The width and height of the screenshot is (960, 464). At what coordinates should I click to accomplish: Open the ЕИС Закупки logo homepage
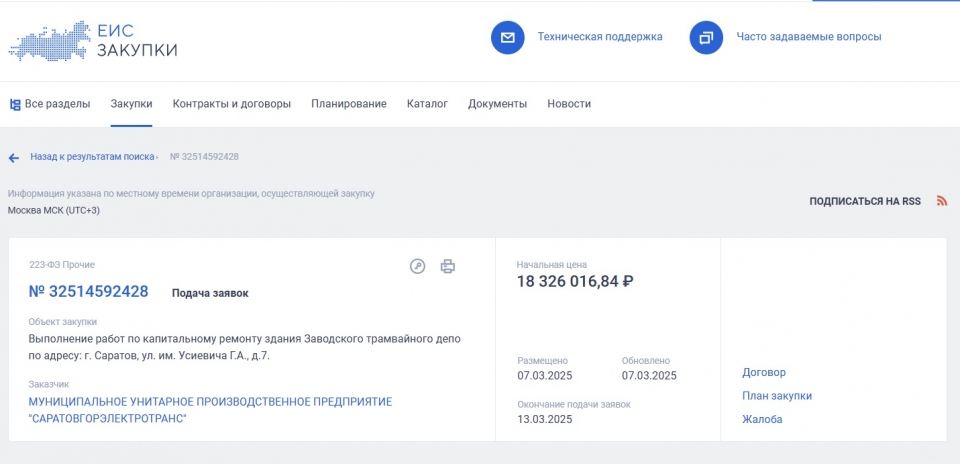pos(93,41)
